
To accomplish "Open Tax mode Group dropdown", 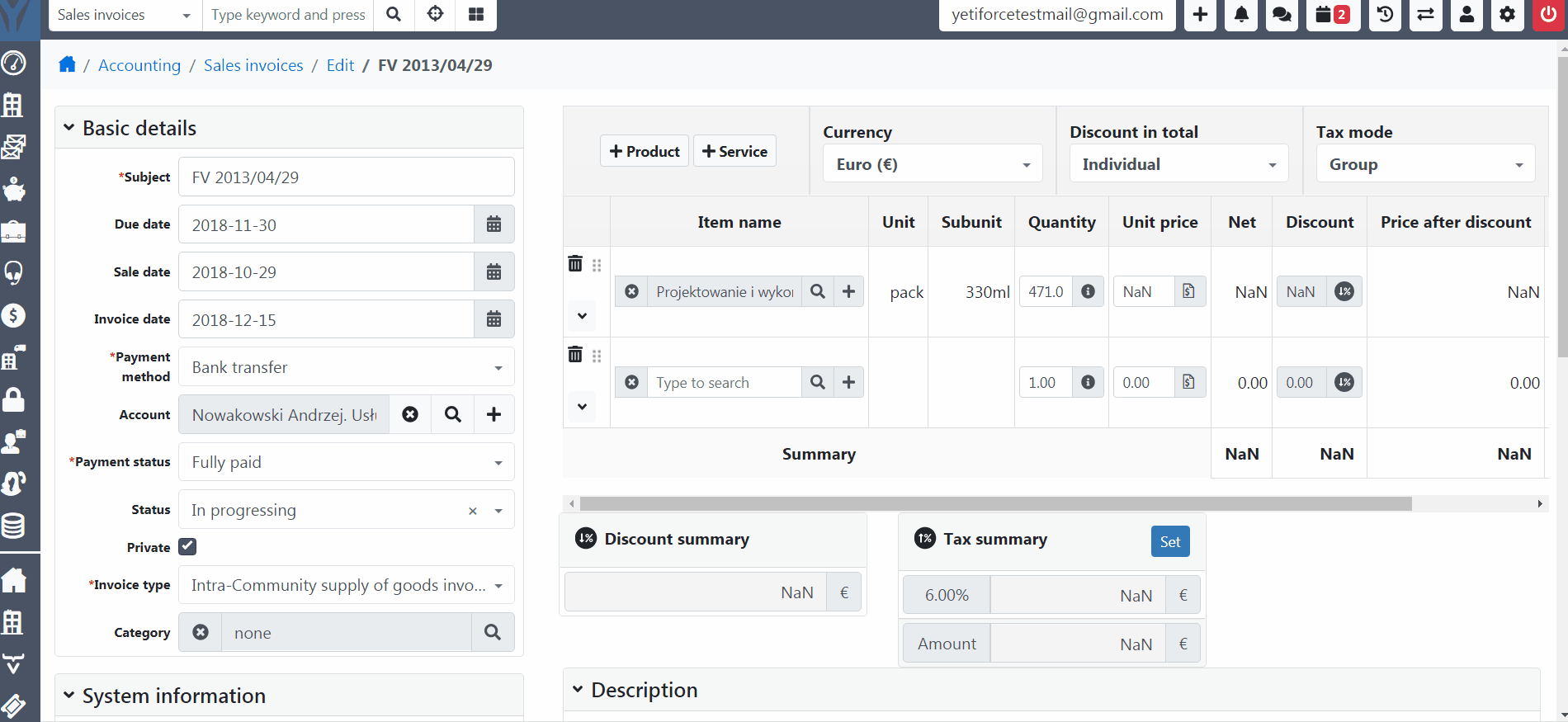I will [x=1425, y=164].
